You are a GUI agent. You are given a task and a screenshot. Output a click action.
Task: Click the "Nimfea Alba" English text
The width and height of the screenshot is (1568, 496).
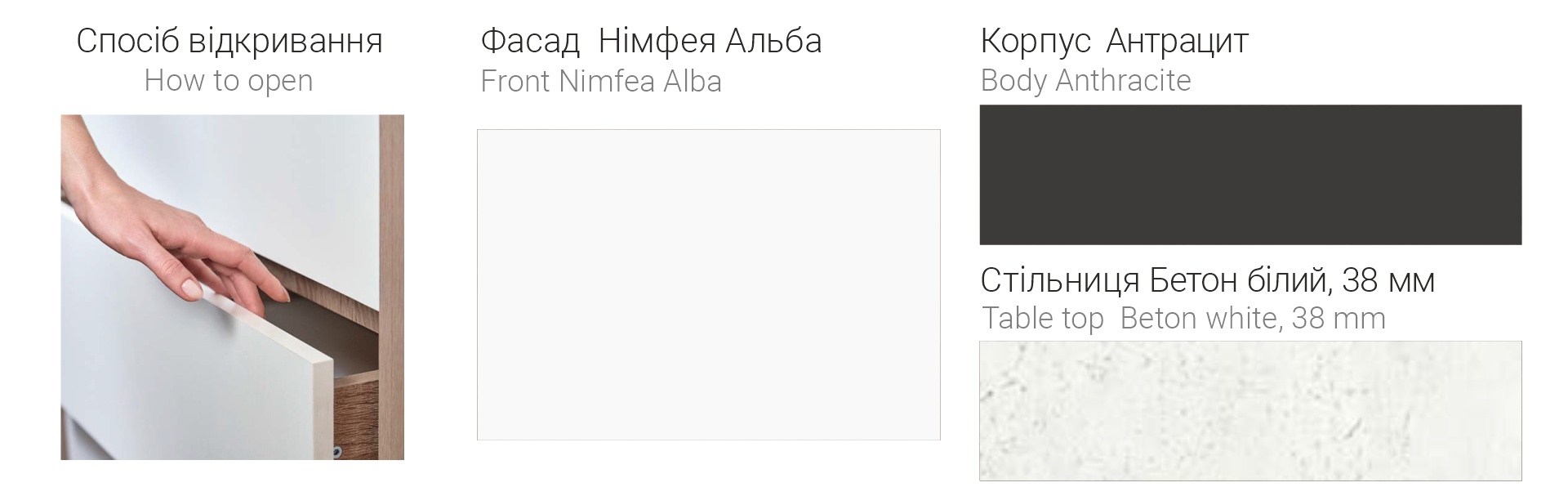pos(640,82)
